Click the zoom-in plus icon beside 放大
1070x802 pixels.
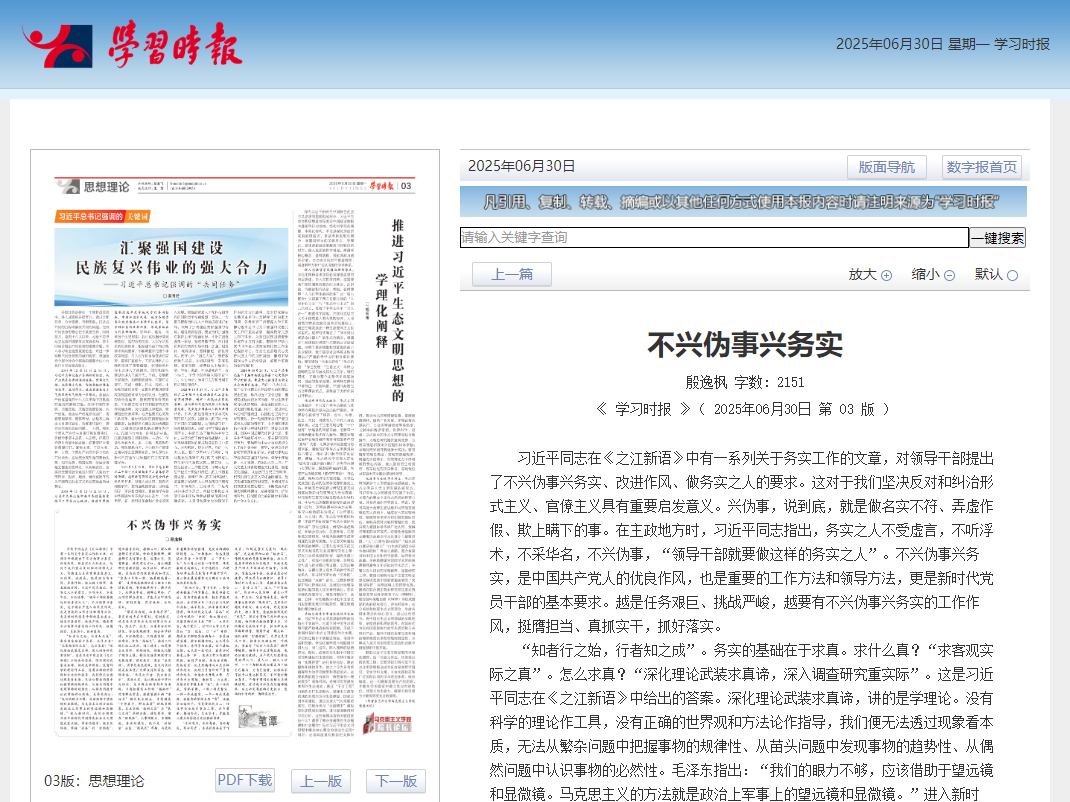coord(886,275)
